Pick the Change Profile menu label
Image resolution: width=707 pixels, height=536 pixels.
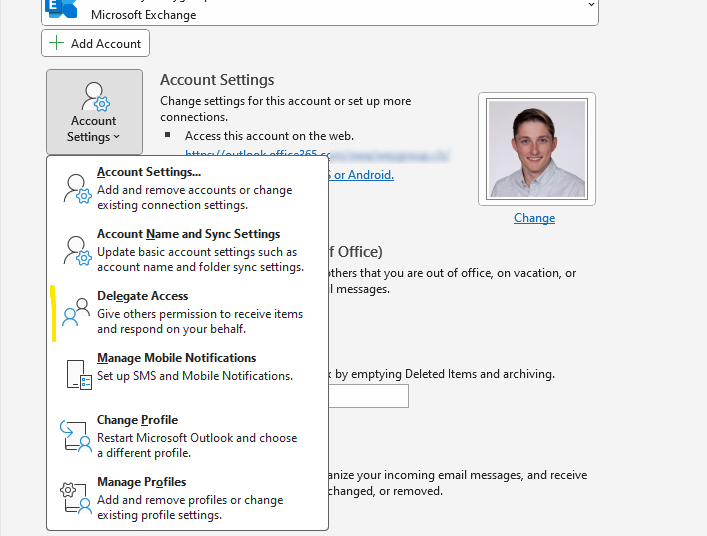point(137,420)
